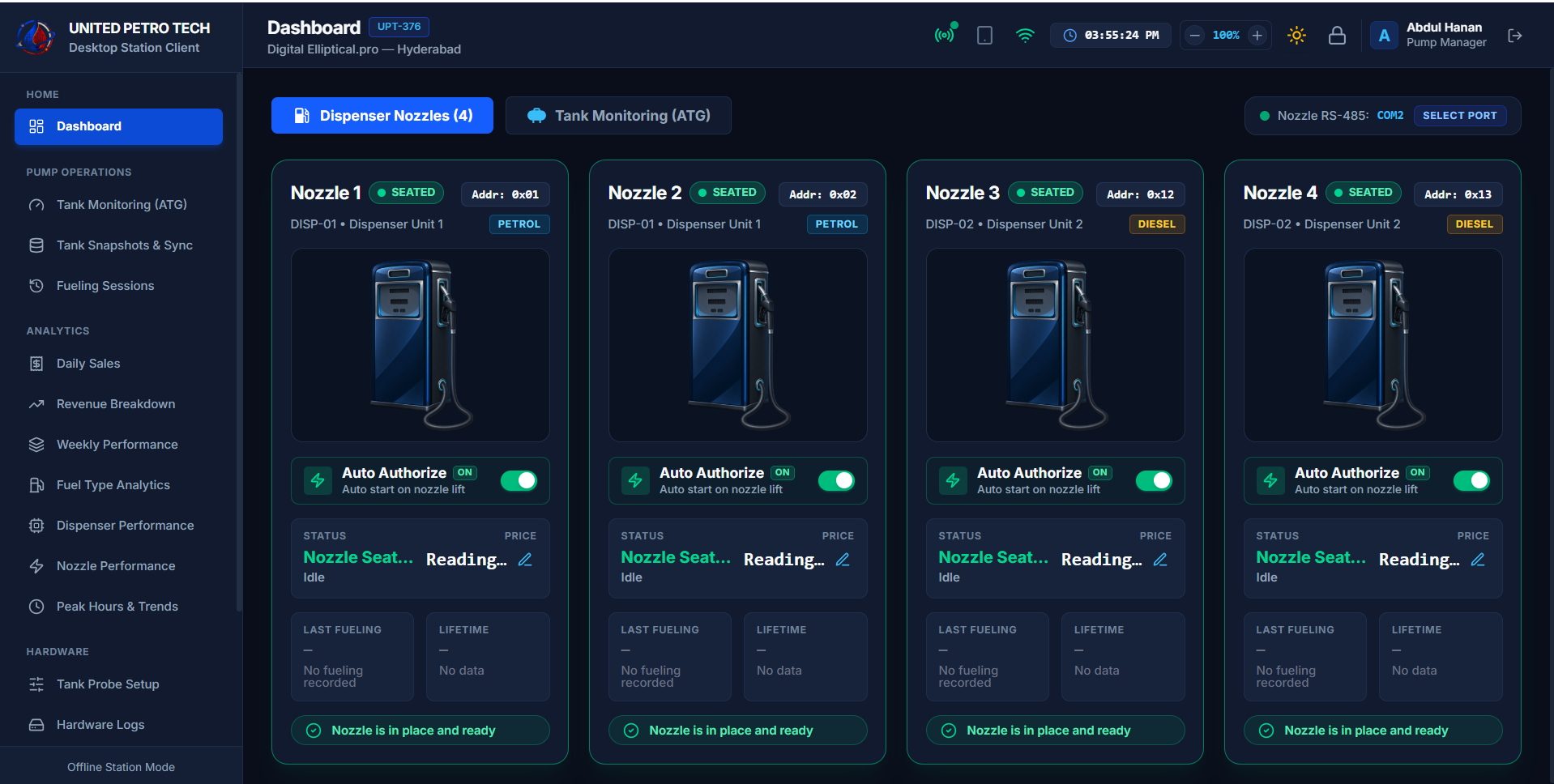
Task: Click Nozzle 4 dispenser pump image
Action: [1373, 345]
